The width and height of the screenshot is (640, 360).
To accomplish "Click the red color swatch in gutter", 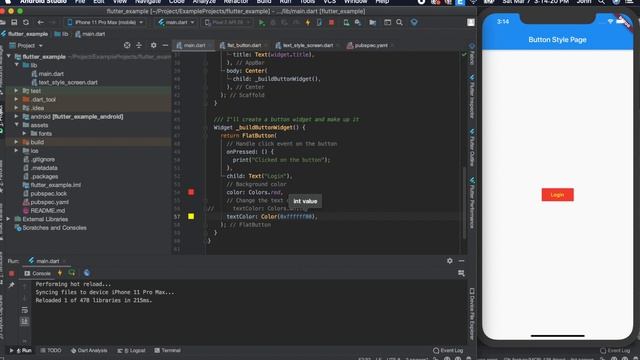I will pyautogui.click(x=191, y=192).
